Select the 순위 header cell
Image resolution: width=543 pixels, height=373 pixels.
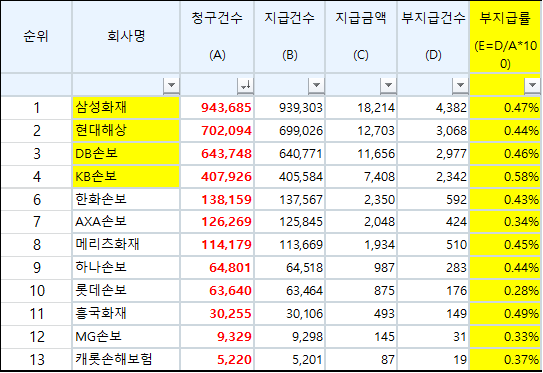[x=36, y=36]
